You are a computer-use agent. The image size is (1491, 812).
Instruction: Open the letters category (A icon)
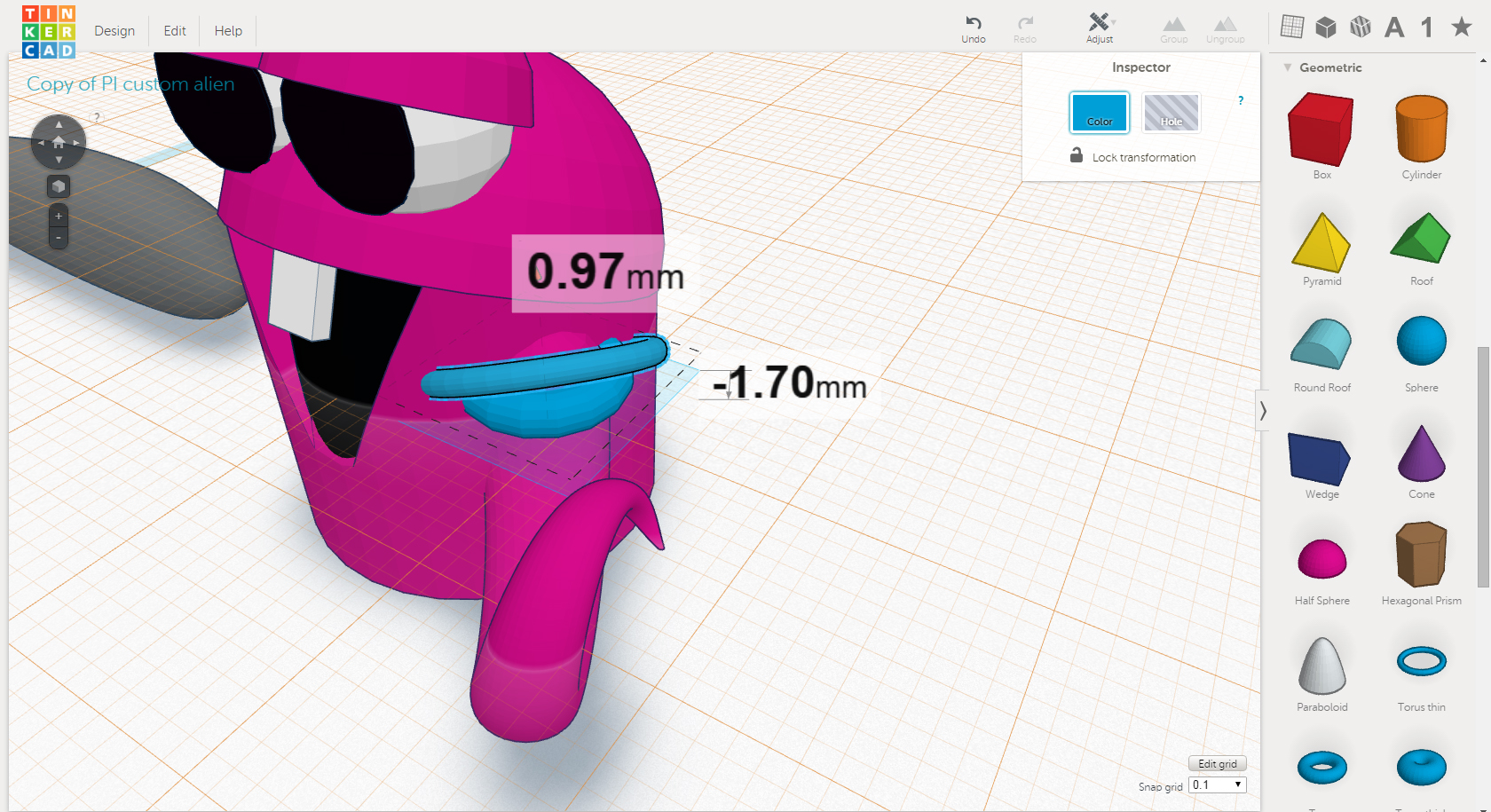1394,28
